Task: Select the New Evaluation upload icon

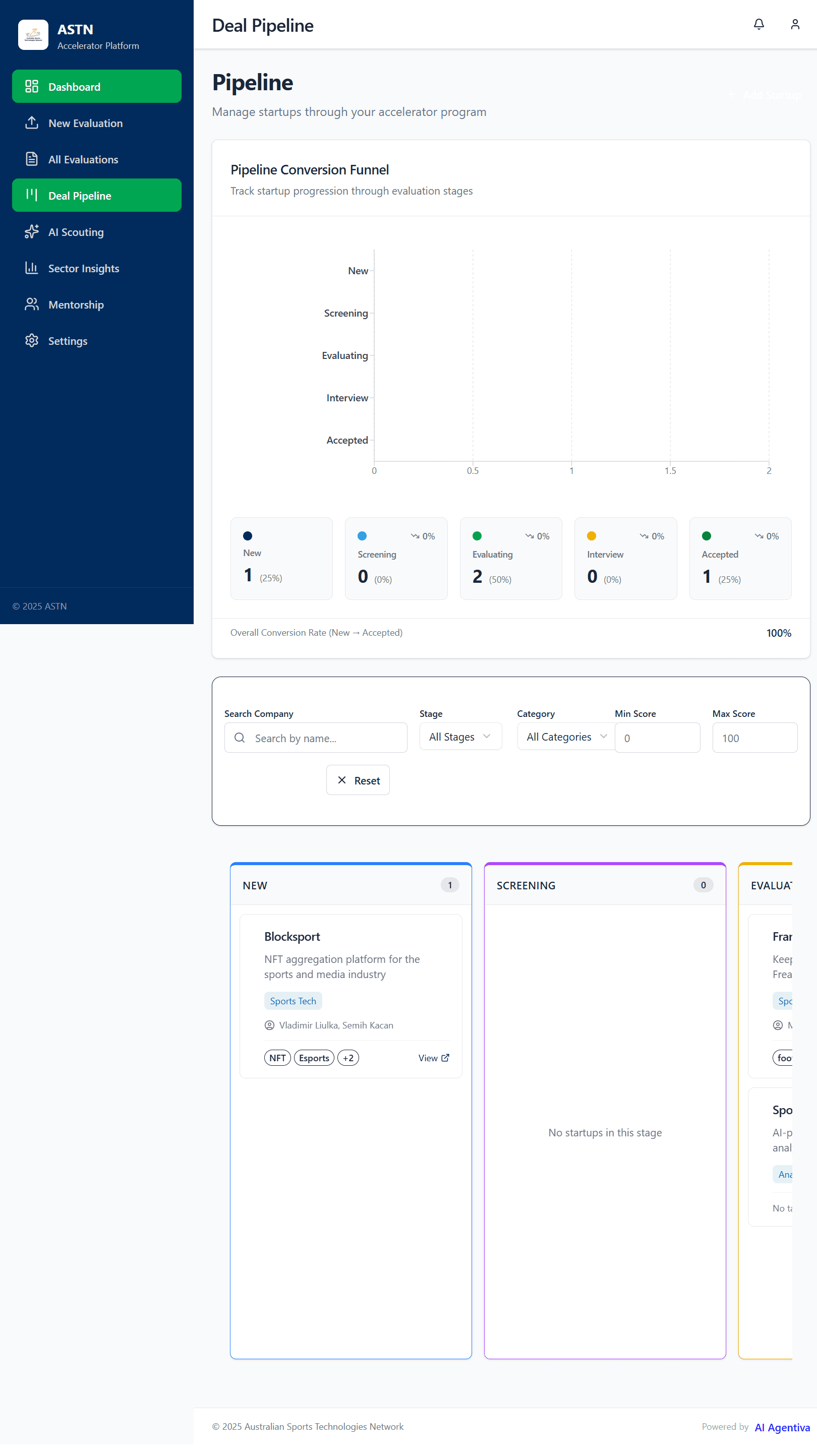Action: [32, 123]
